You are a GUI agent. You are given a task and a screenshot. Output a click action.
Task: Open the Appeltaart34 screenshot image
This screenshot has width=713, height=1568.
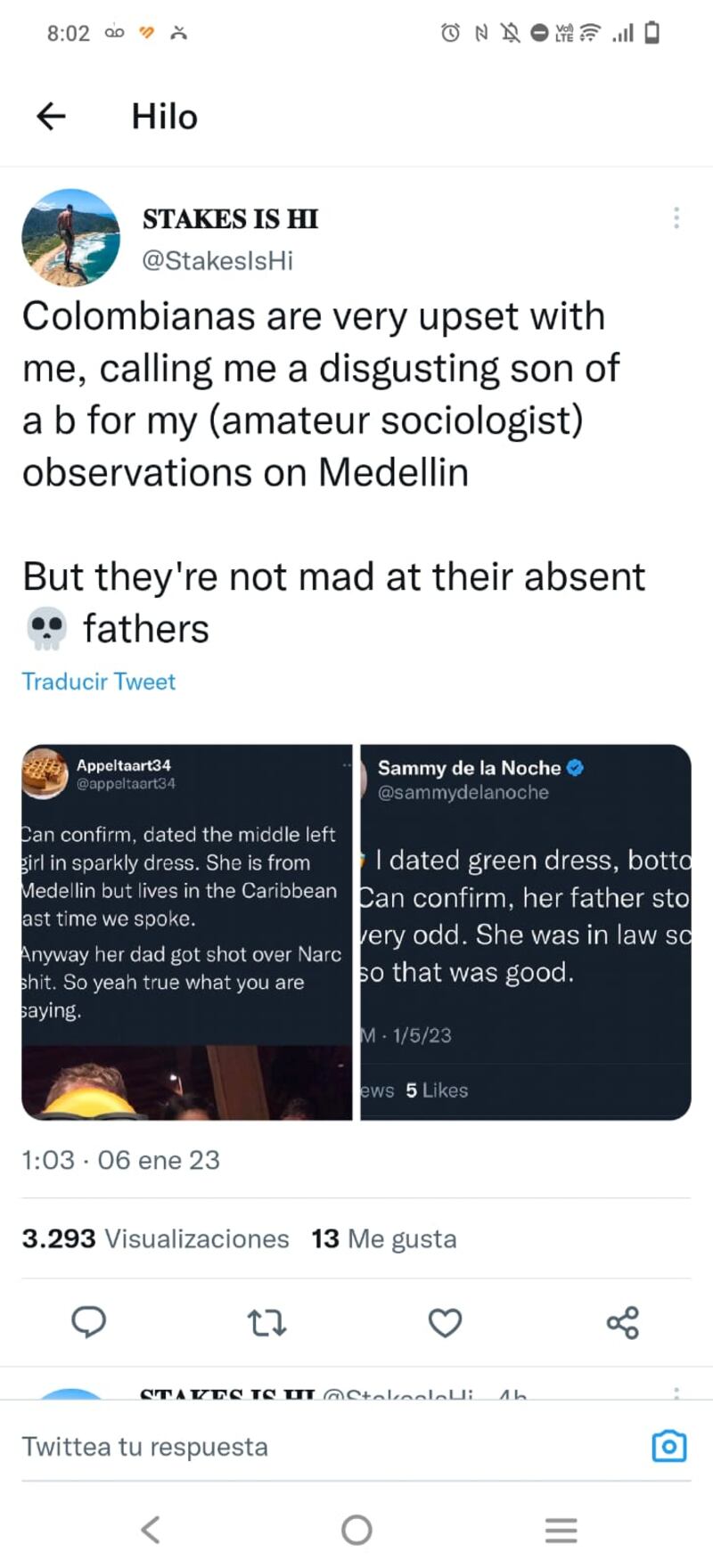tap(187, 932)
